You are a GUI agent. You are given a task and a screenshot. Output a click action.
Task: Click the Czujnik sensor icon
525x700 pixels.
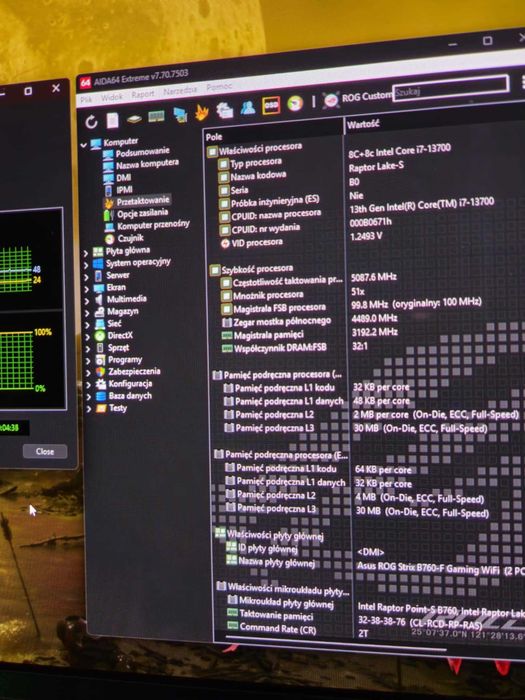(x=109, y=239)
